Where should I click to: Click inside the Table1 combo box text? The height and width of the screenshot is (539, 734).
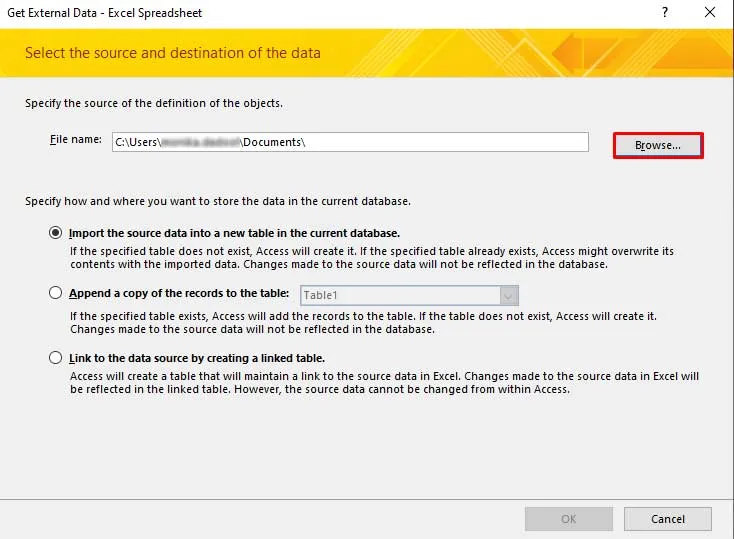coord(400,295)
